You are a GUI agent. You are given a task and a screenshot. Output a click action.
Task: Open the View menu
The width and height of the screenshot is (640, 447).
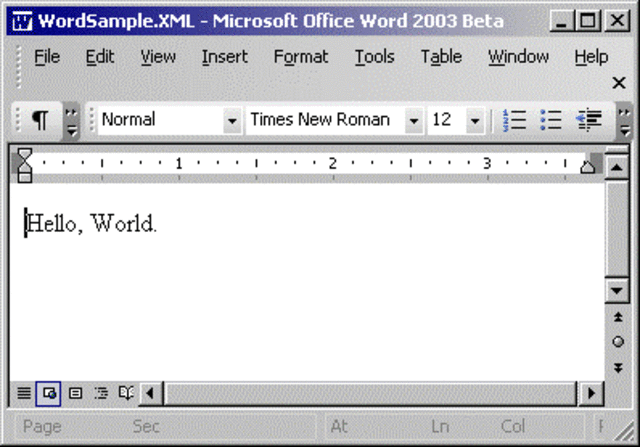(x=158, y=57)
